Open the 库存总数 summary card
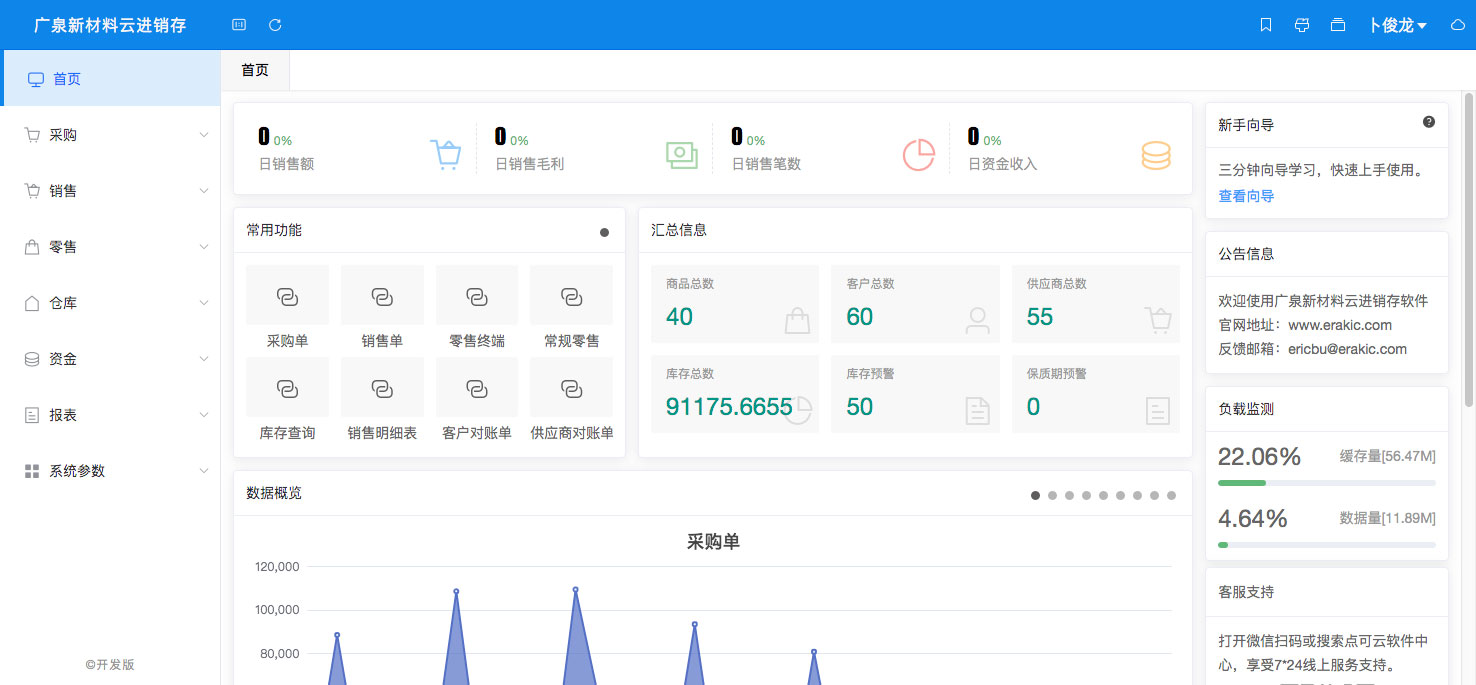 click(735, 394)
